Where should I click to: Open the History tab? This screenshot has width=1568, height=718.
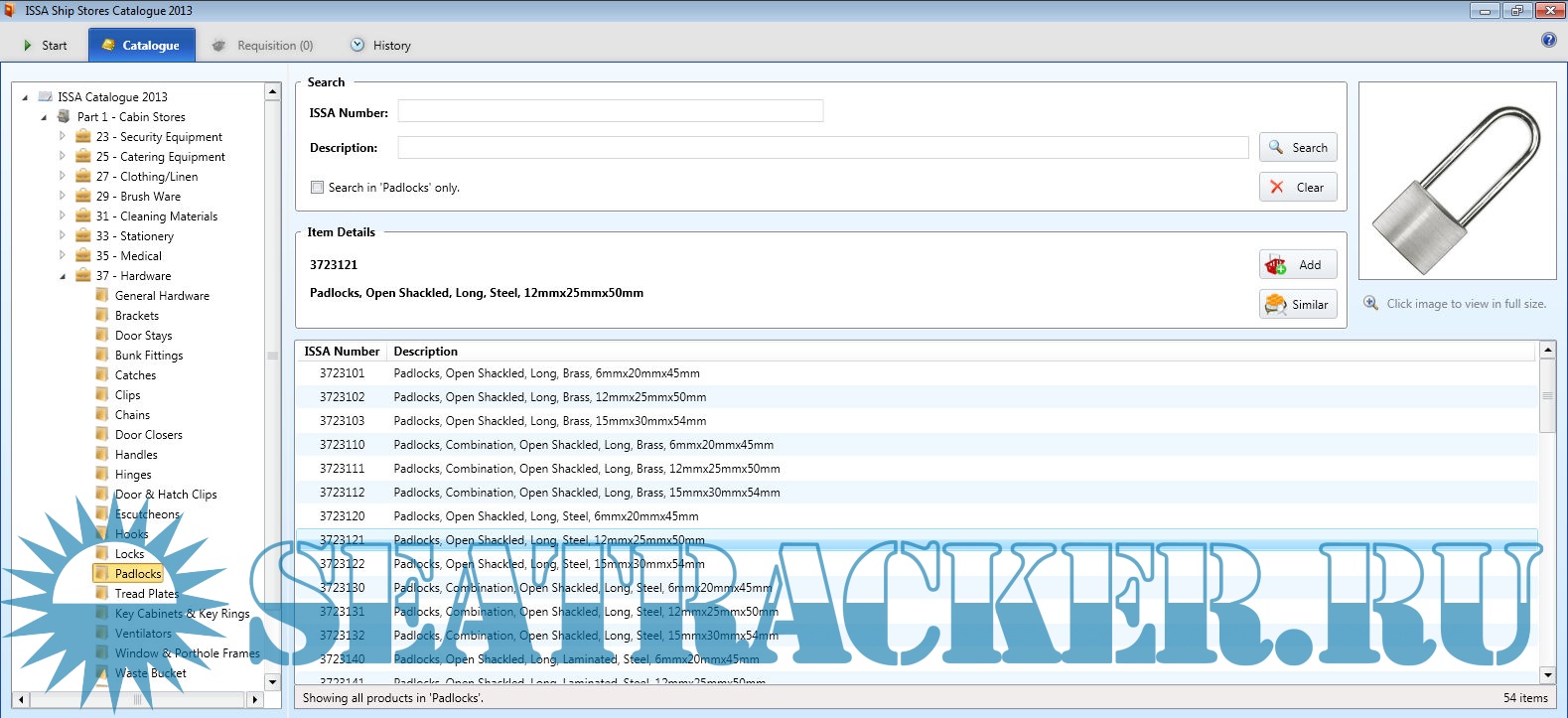pyautogui.click(x=380, y=45)
